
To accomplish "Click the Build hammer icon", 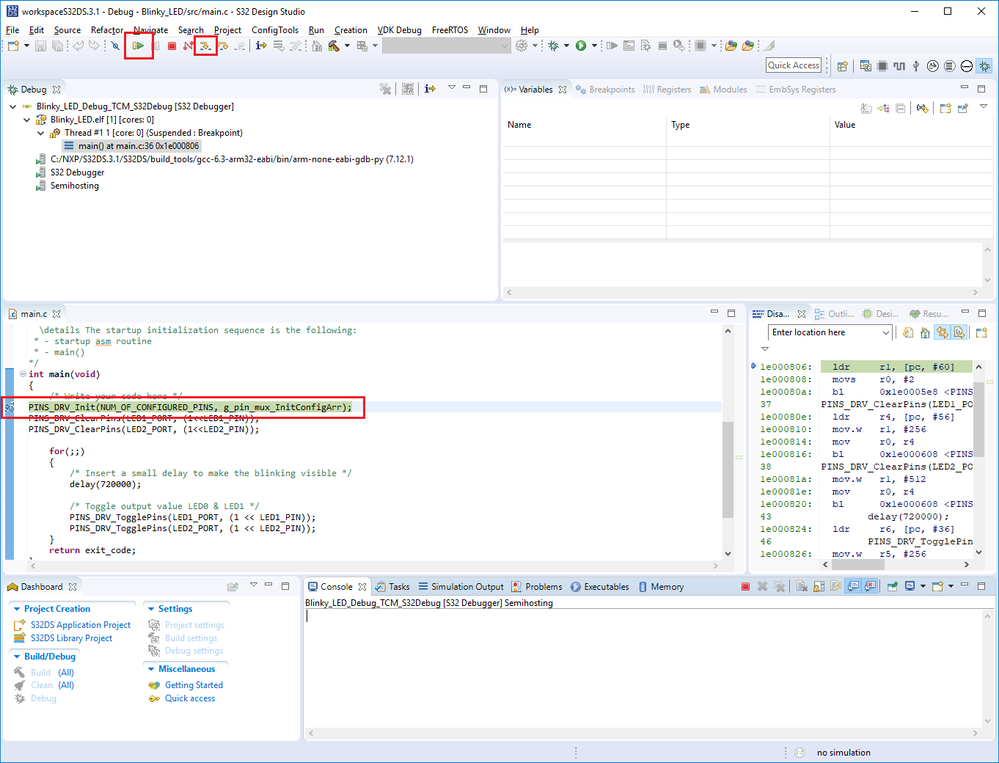I will (333, 46).
